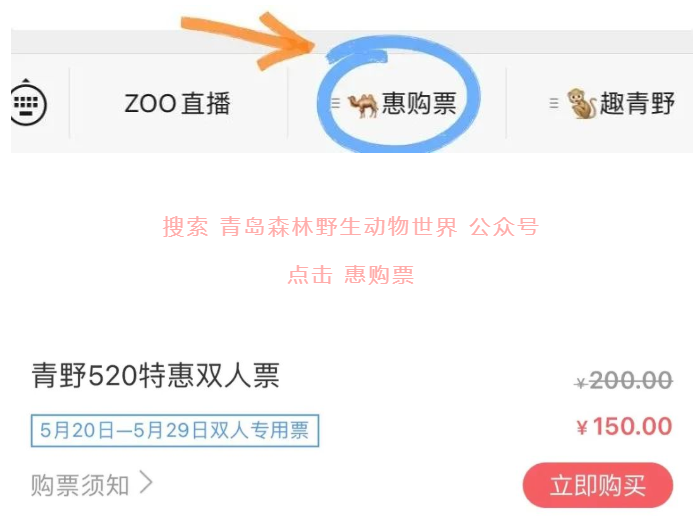The height and width of the screenshot is (516, 698).
Task: Click submenu lines icon beside the camel
Action: (x=335, y=103)
